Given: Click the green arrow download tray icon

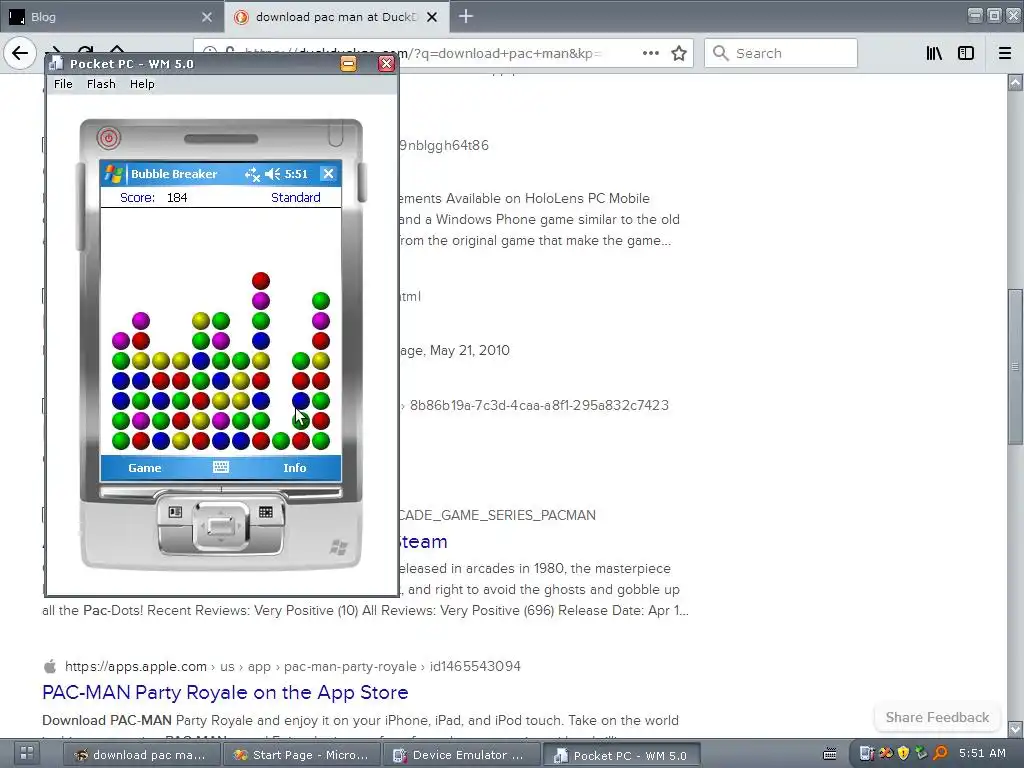Looking at the screenshot, I should (x=921, y=754).
